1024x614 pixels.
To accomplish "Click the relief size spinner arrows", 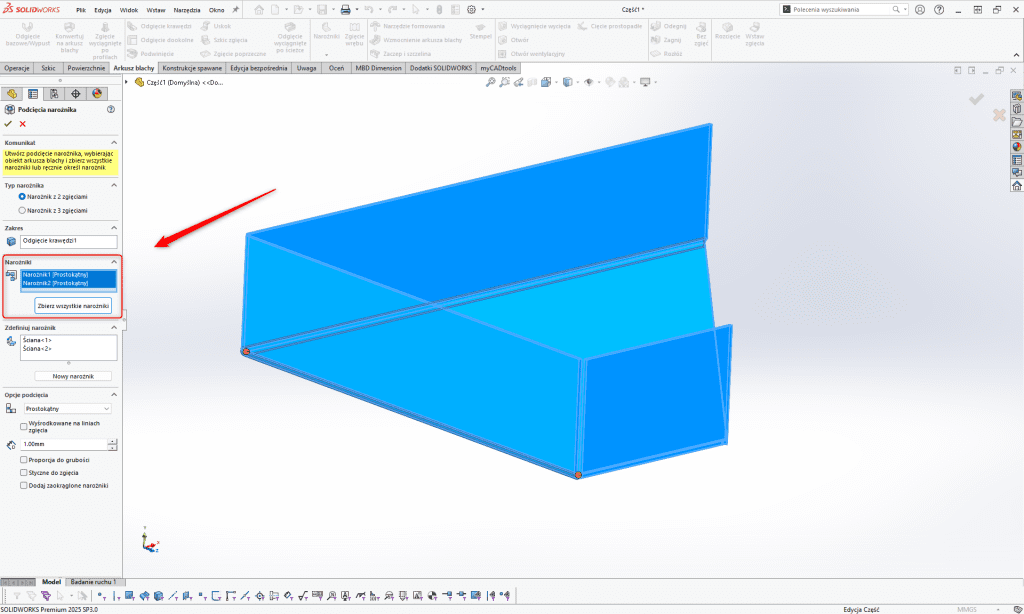I will pyautogui.click(x=112, y=444).
